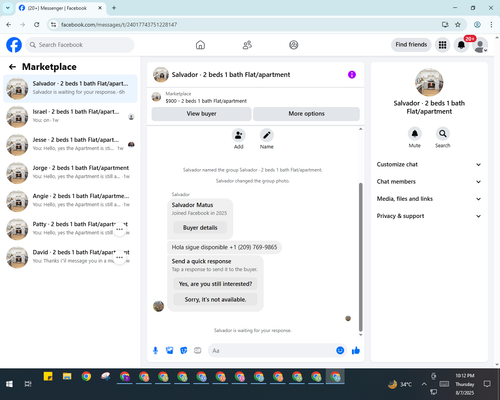Image resolution: width=500 pixels, height=400 pixels.
Task: Click the Add people icon in chat
Action: [x=239, y=135]
